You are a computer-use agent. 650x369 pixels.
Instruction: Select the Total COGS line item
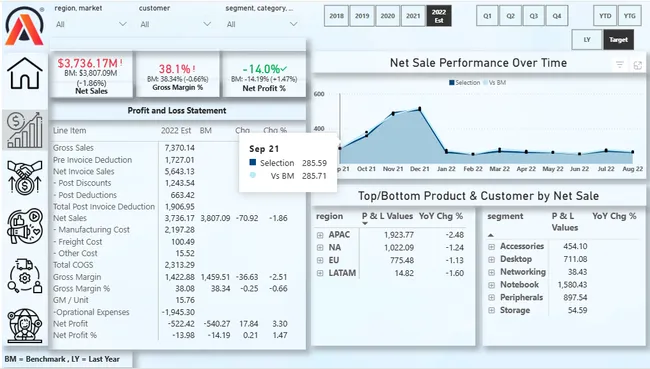[x=73, y=265]
